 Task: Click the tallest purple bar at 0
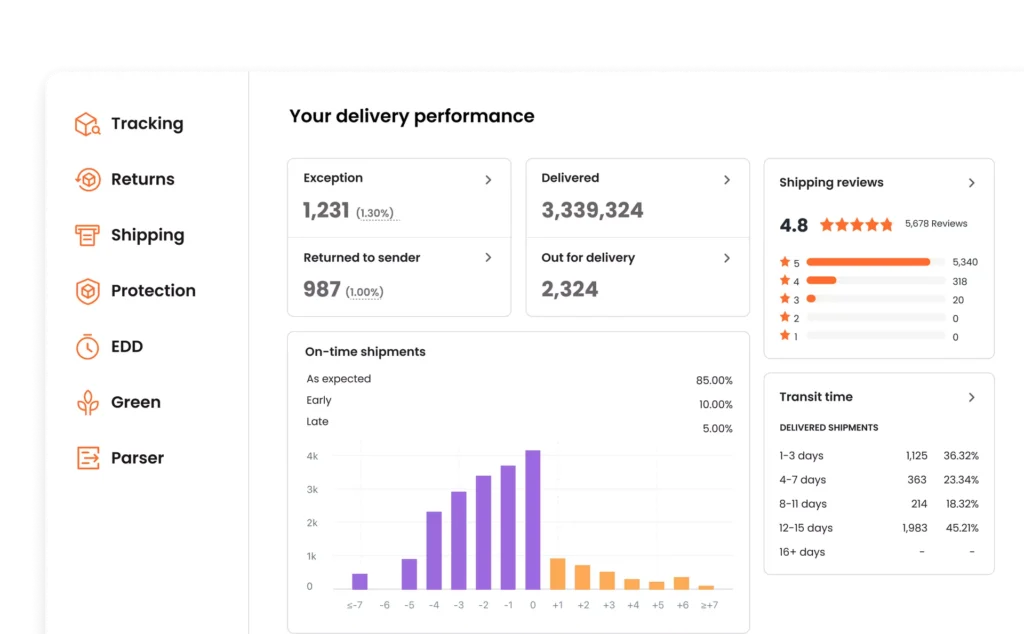coord(533,520)
